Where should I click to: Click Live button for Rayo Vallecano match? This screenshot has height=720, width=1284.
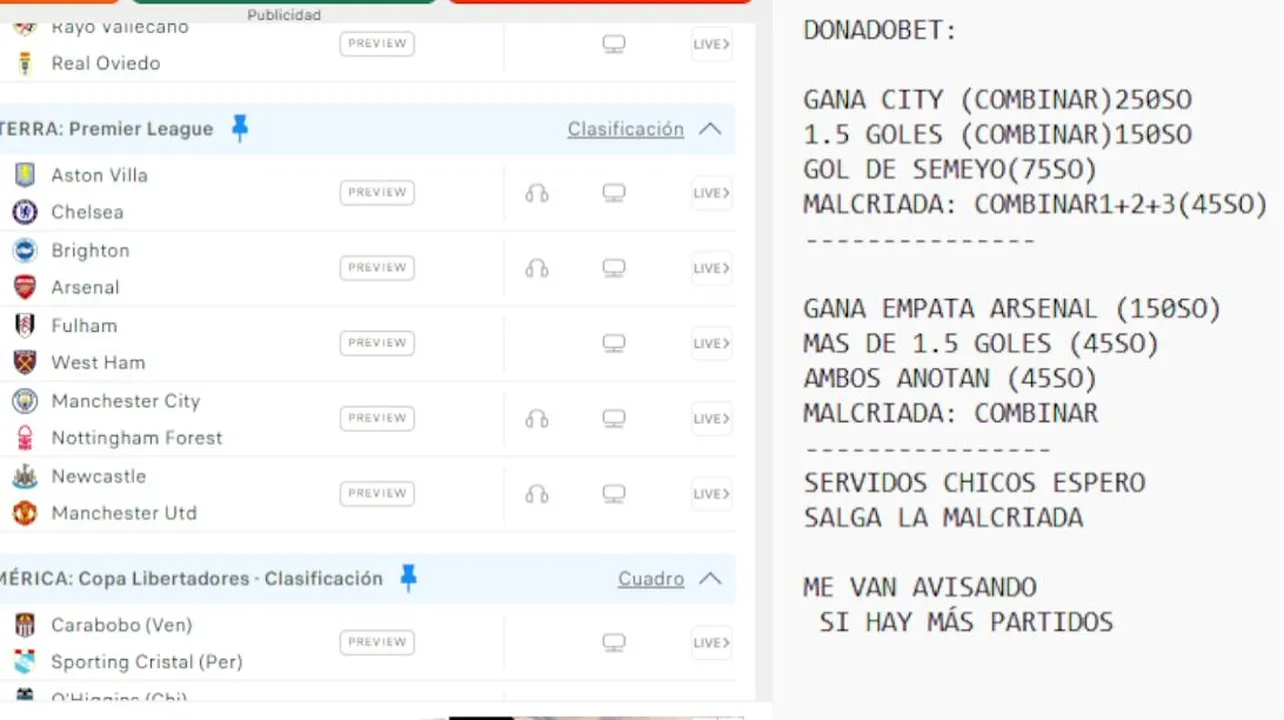712,44
